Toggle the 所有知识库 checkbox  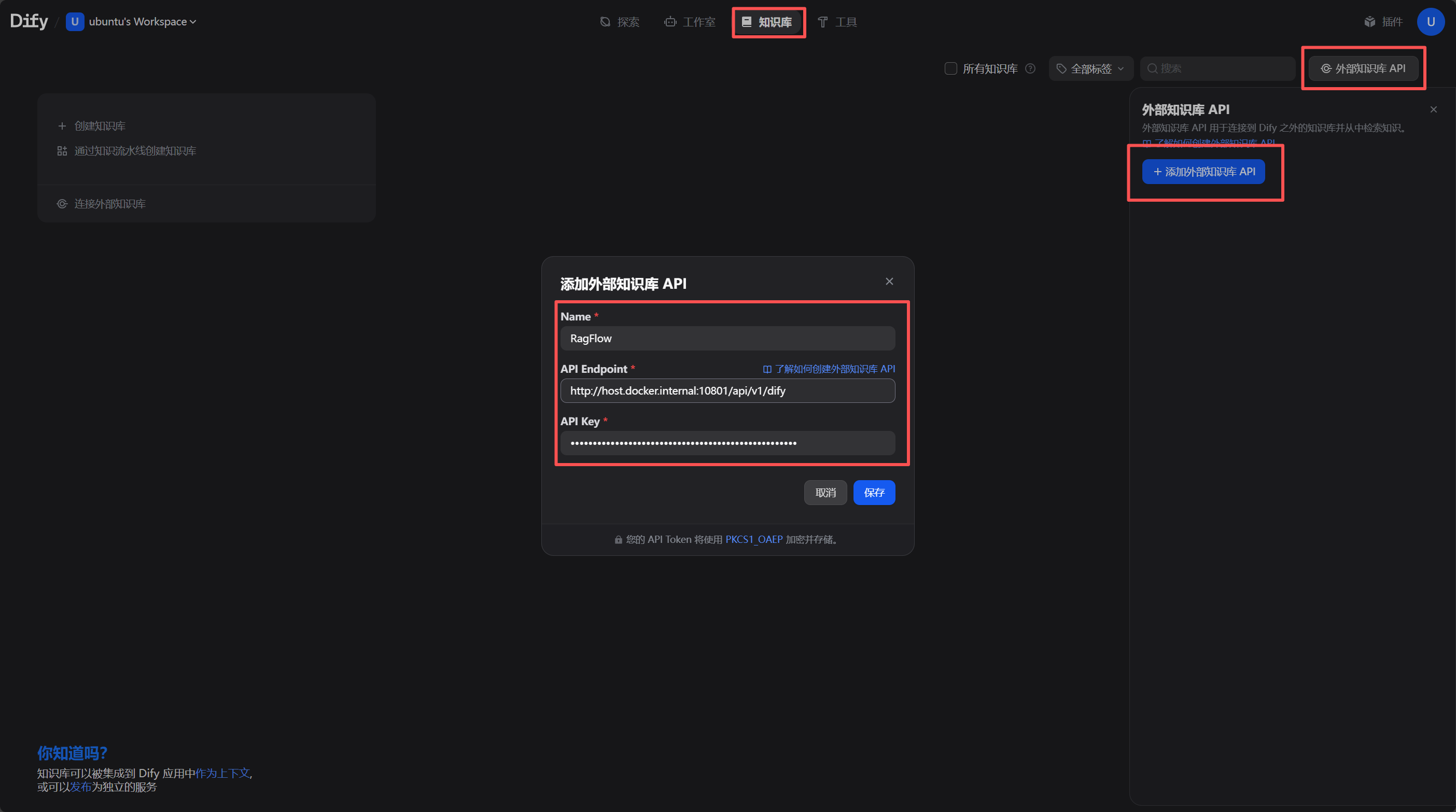(x=950, y=68)
